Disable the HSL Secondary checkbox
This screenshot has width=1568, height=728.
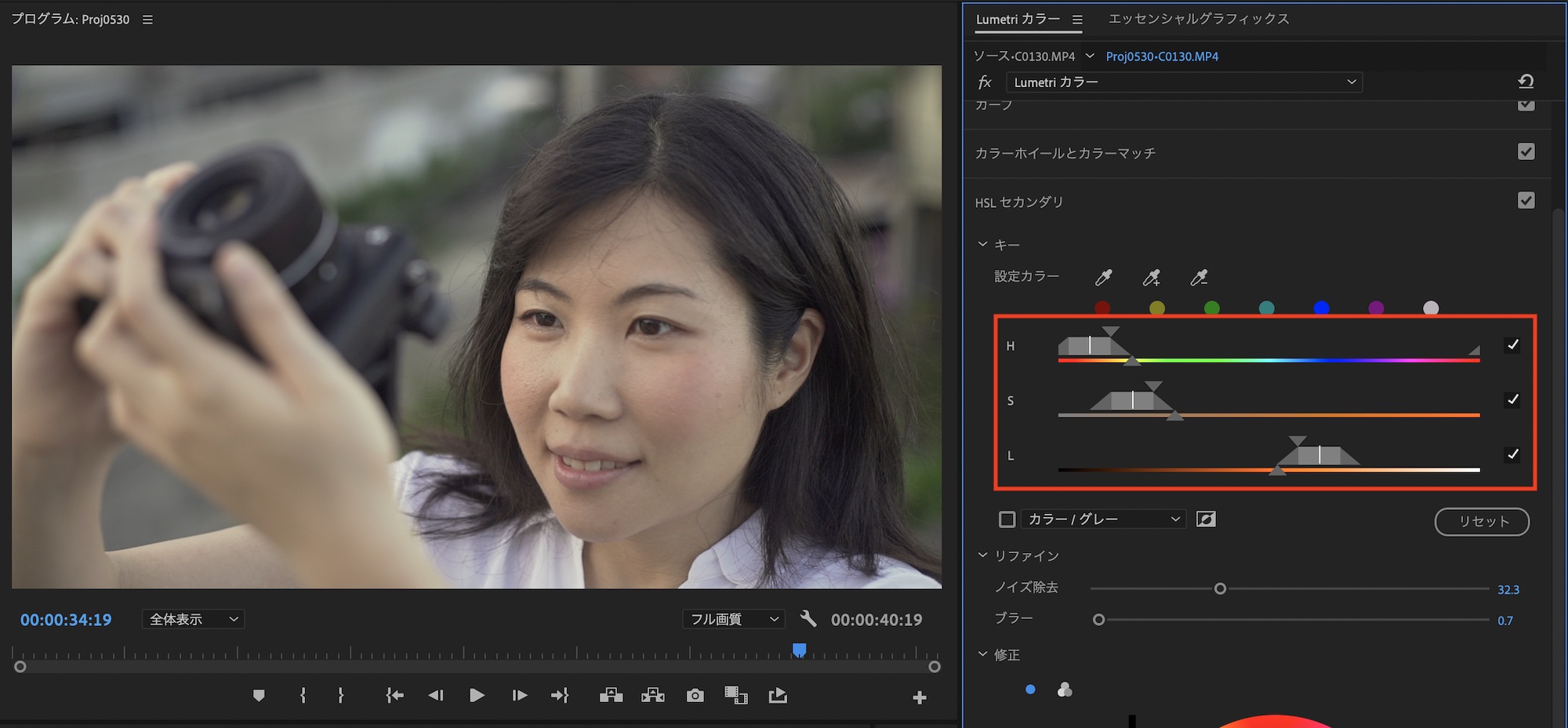1526,201
